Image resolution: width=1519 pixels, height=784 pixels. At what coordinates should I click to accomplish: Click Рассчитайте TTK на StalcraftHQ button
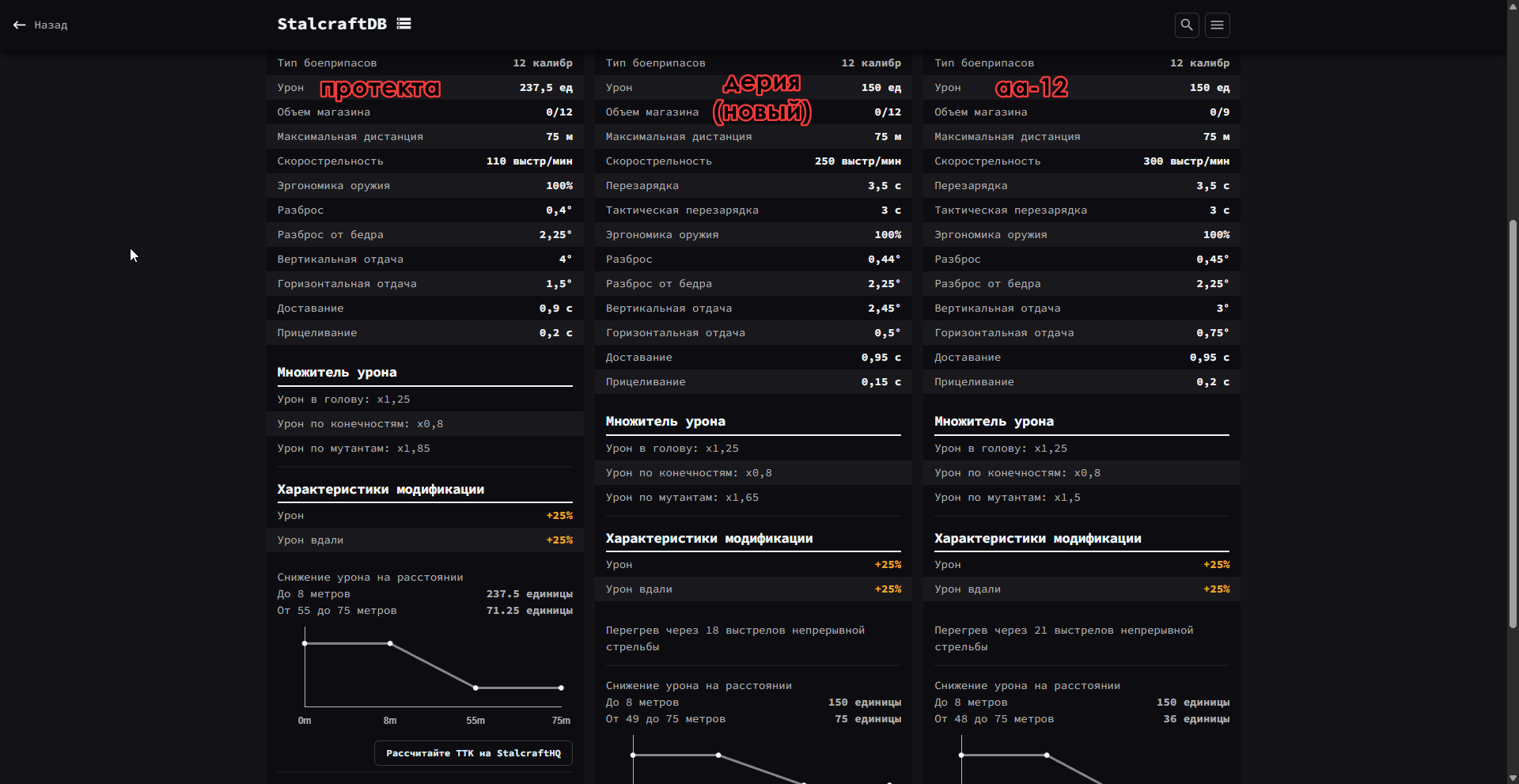(x=473, y=753)
